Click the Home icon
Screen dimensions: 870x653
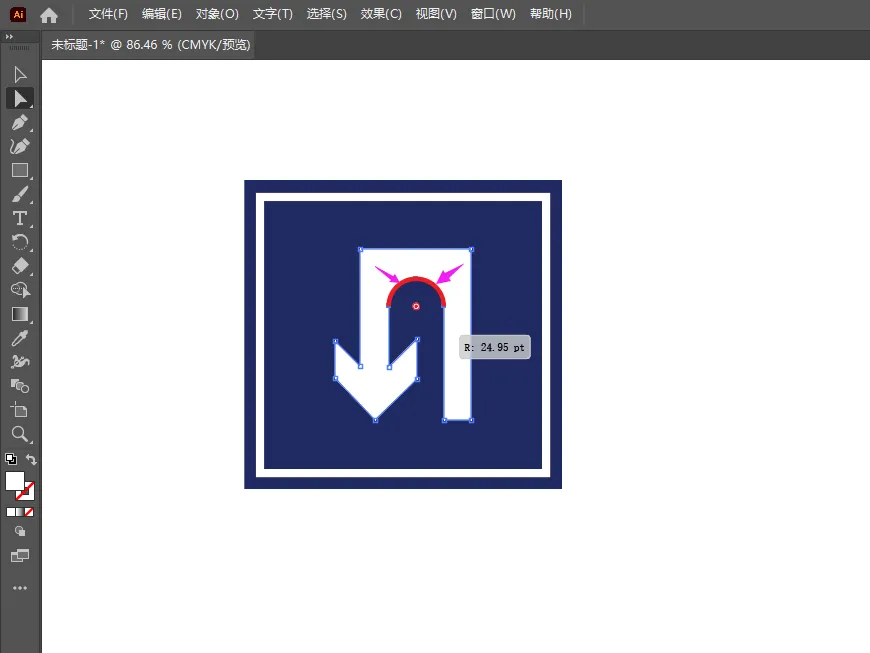click(49, 15)
